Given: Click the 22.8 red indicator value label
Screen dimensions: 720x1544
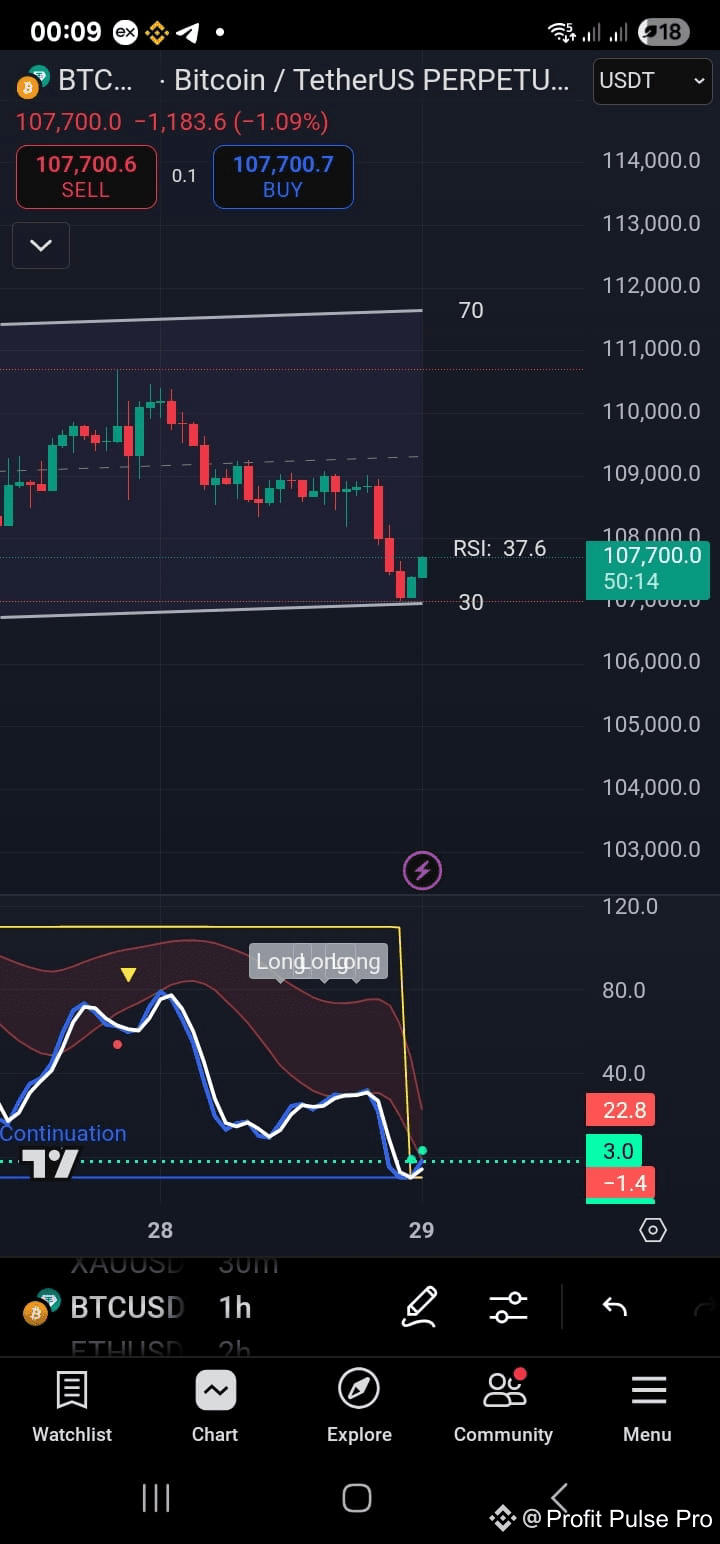Looking at the screenshot, I should [x=620, y=1110].
